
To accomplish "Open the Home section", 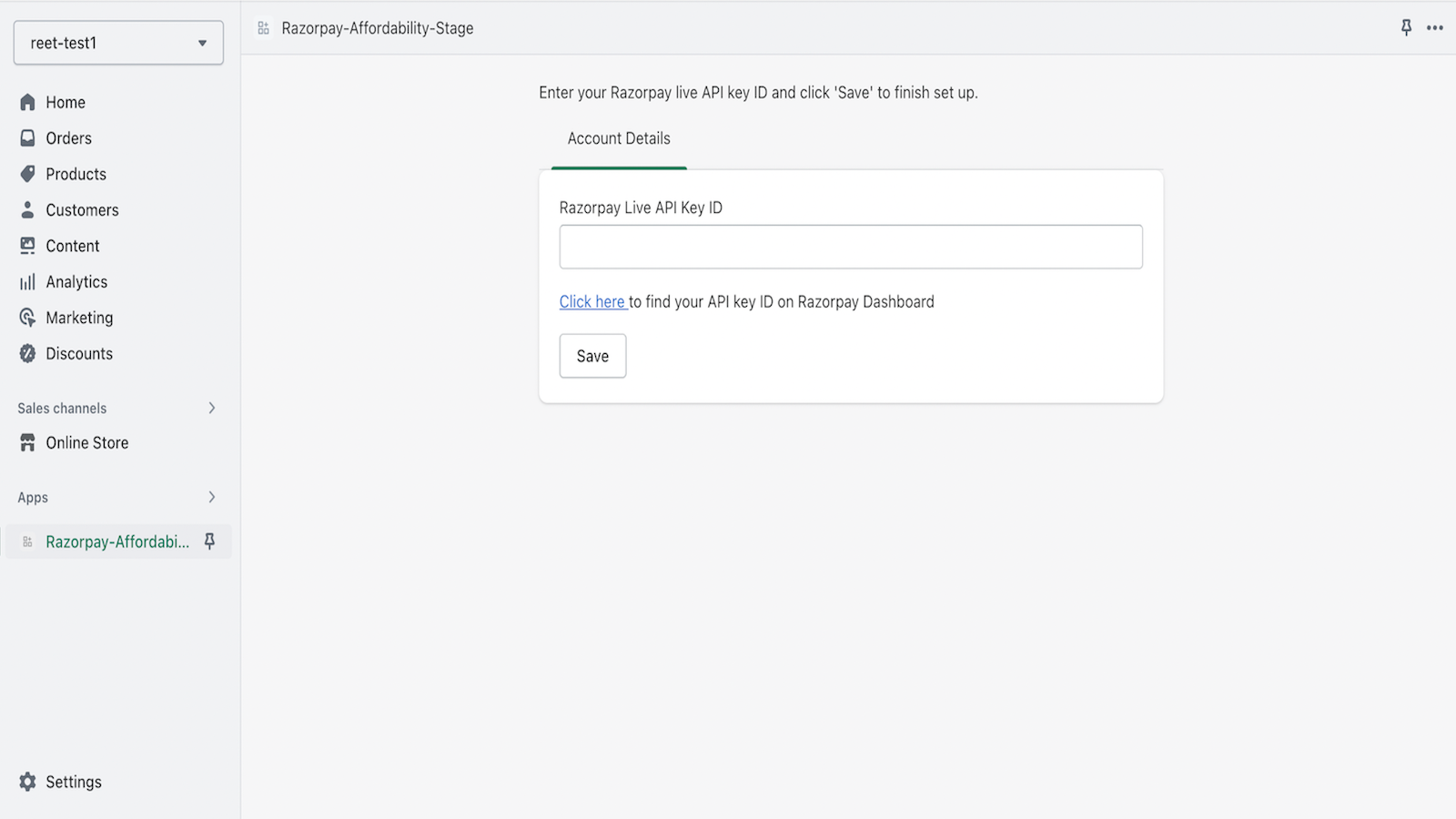I will click(x=65, y=102).
